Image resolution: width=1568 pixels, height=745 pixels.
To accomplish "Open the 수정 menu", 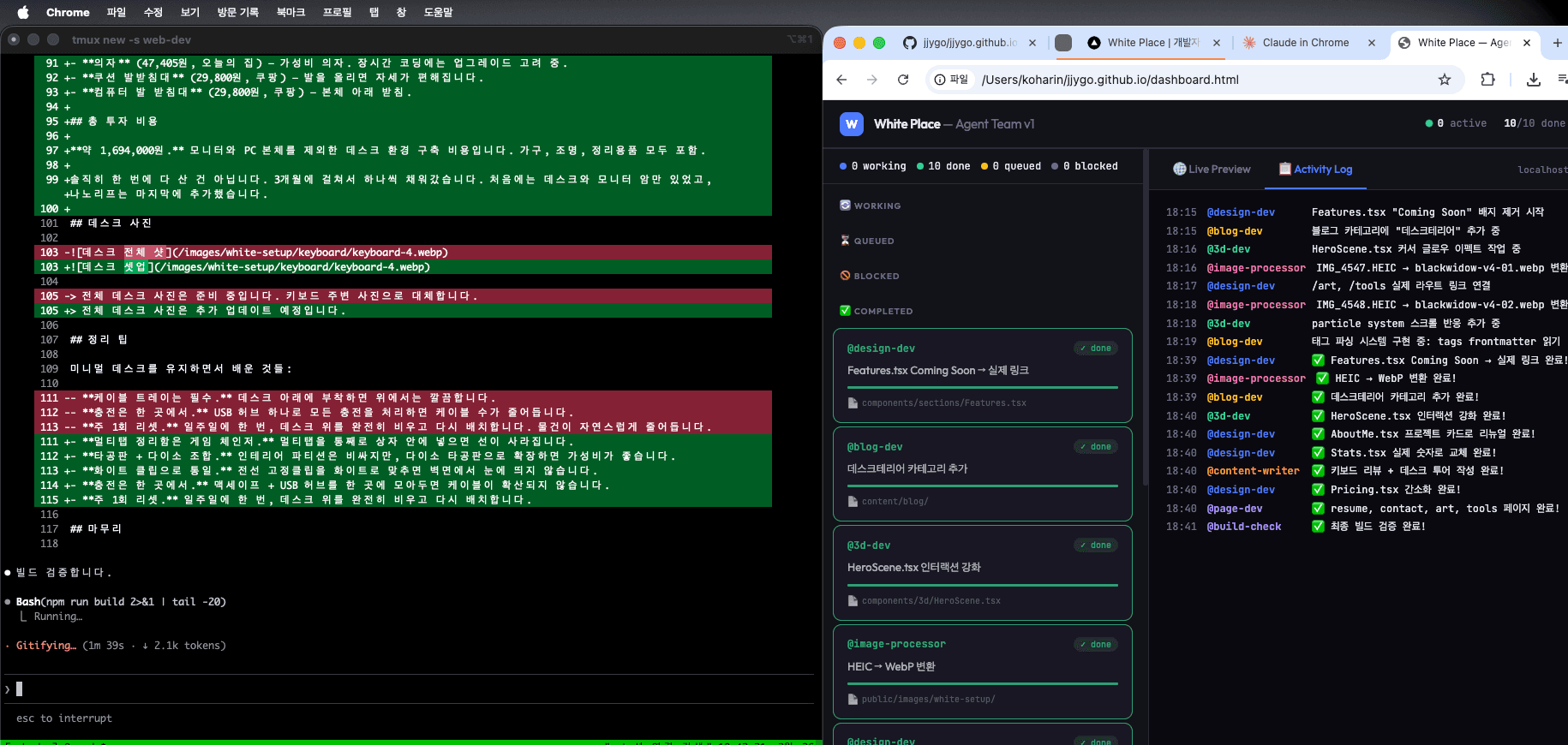I will click(153, 12).
